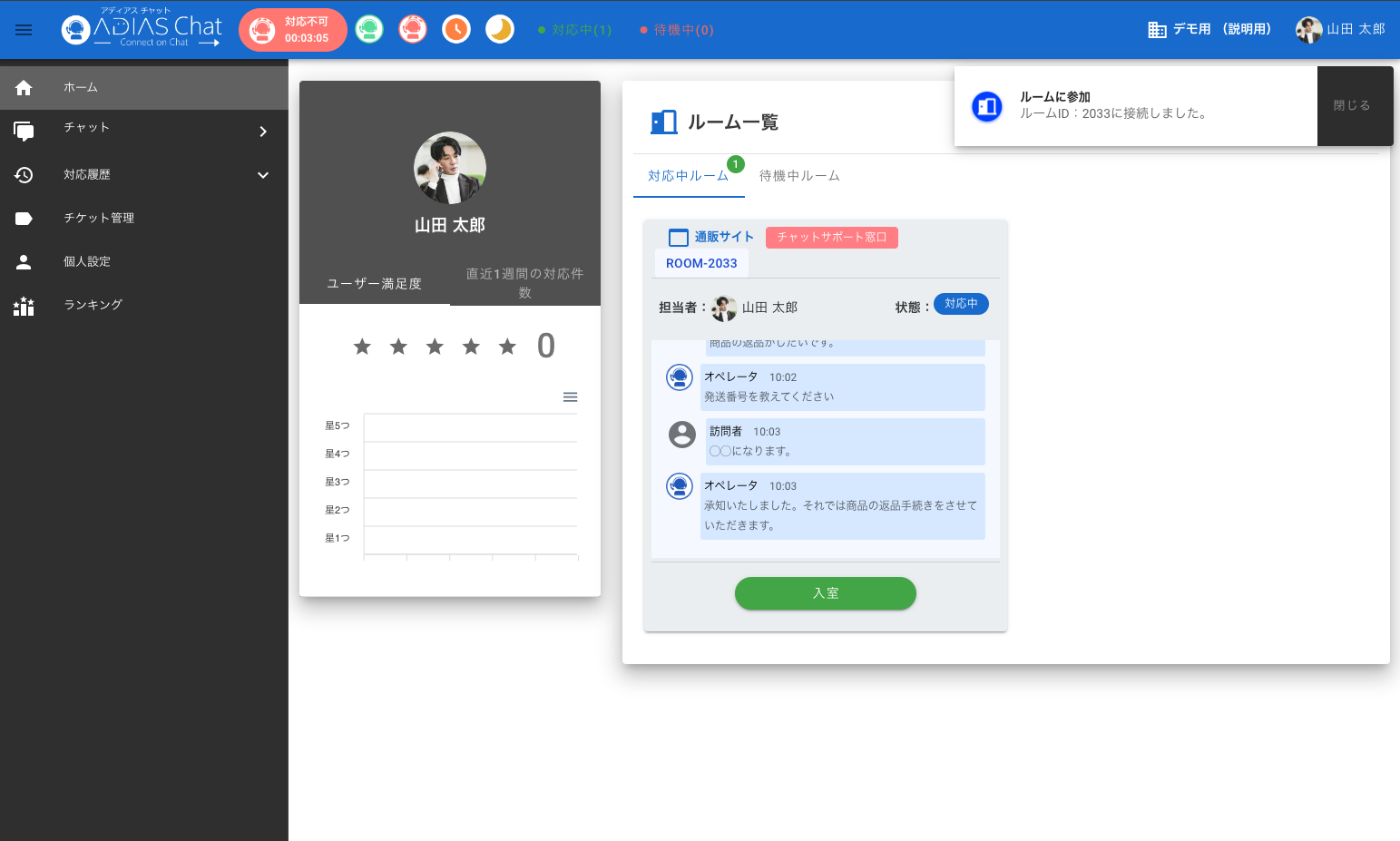
Task: Click the ADIAS Chat logo
Action: (142, 30)
